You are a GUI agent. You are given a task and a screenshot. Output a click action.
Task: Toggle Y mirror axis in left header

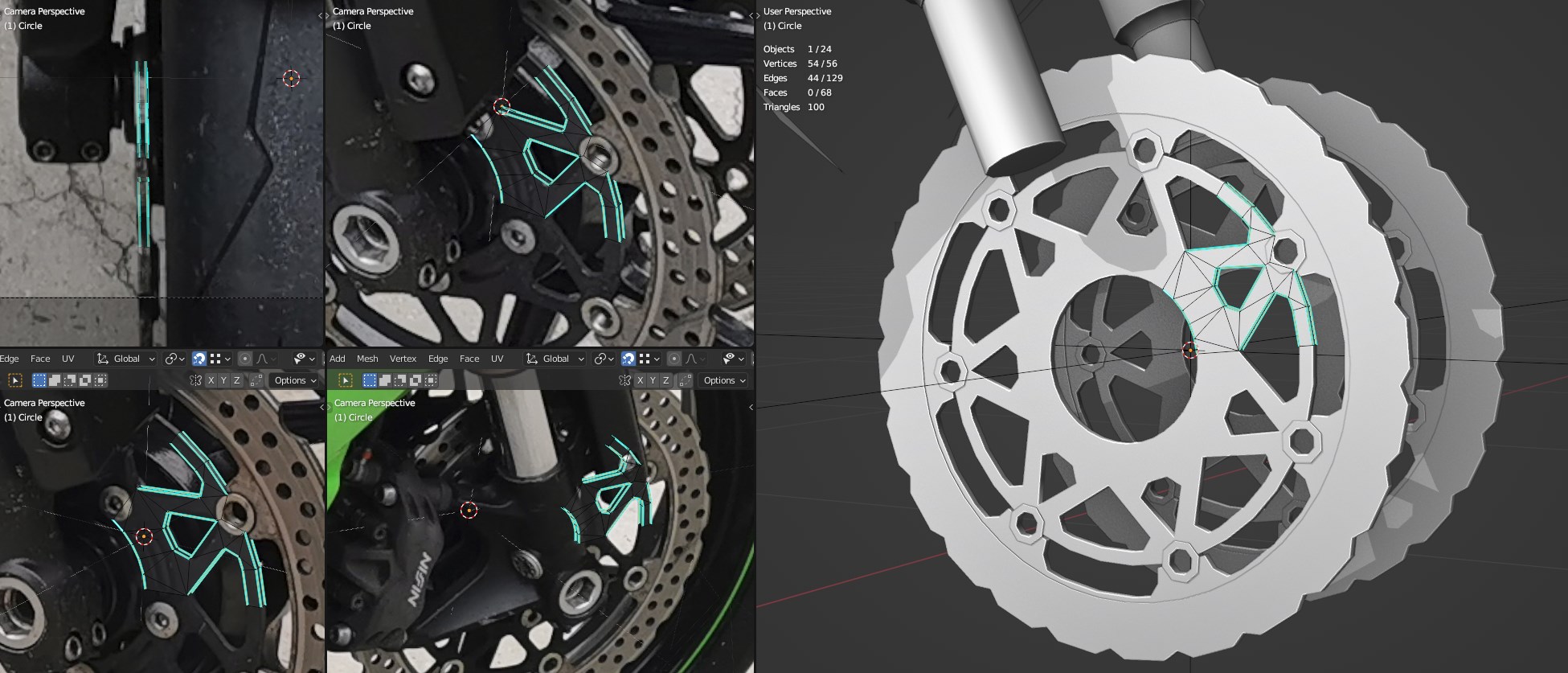pos(223,380)
